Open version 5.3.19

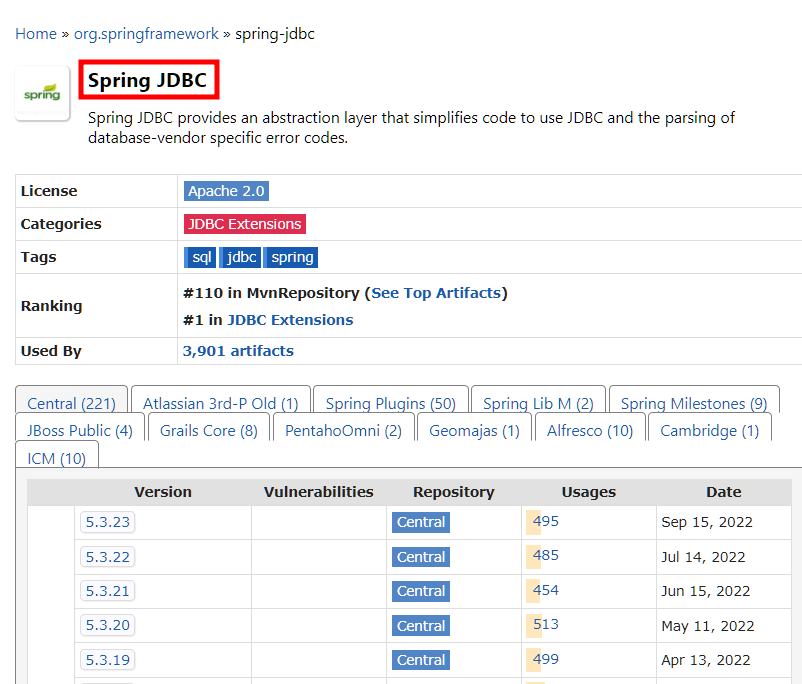107,660
